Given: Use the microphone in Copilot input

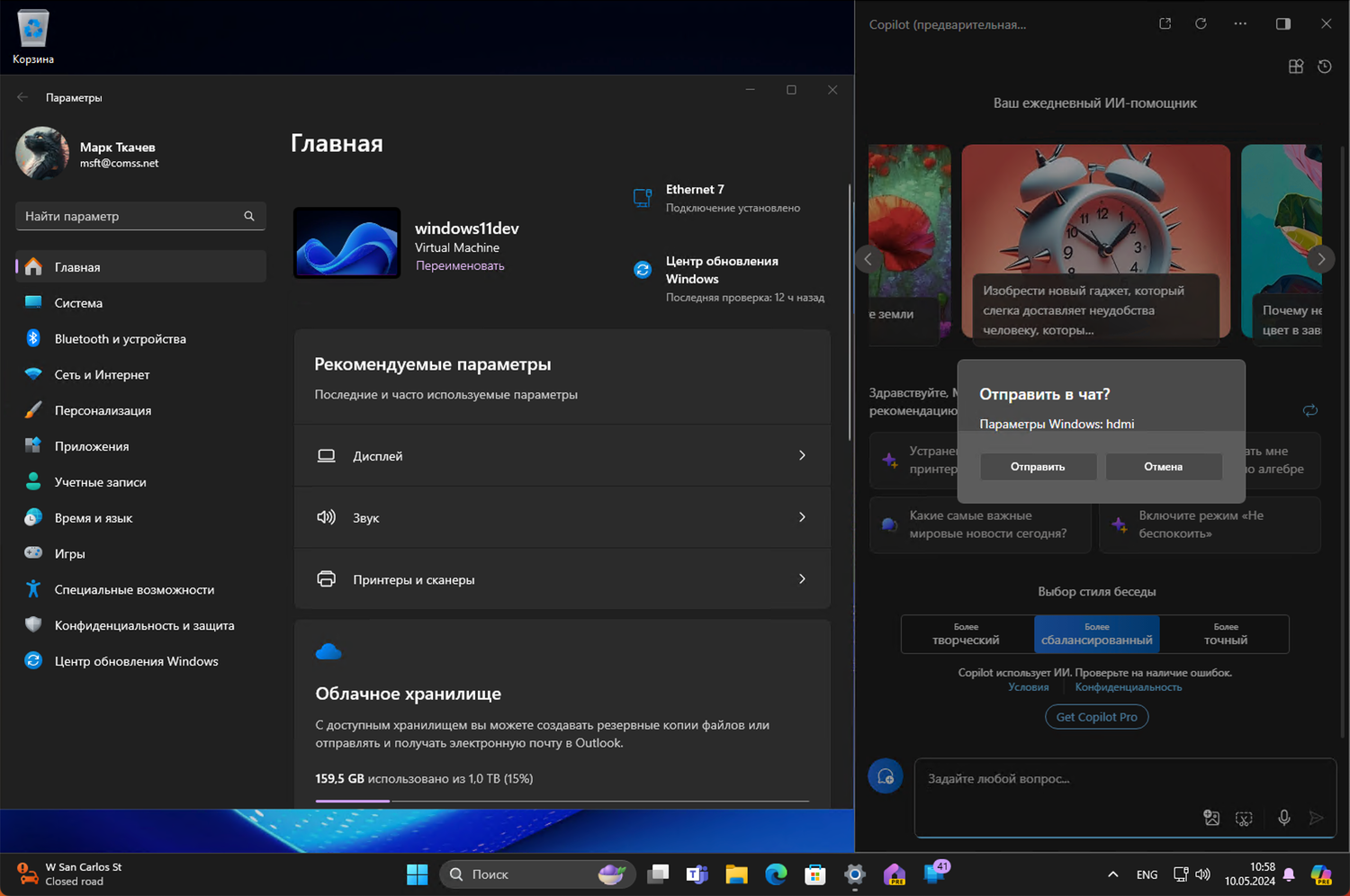Looking at the screenshot, I should point(1284,818).
